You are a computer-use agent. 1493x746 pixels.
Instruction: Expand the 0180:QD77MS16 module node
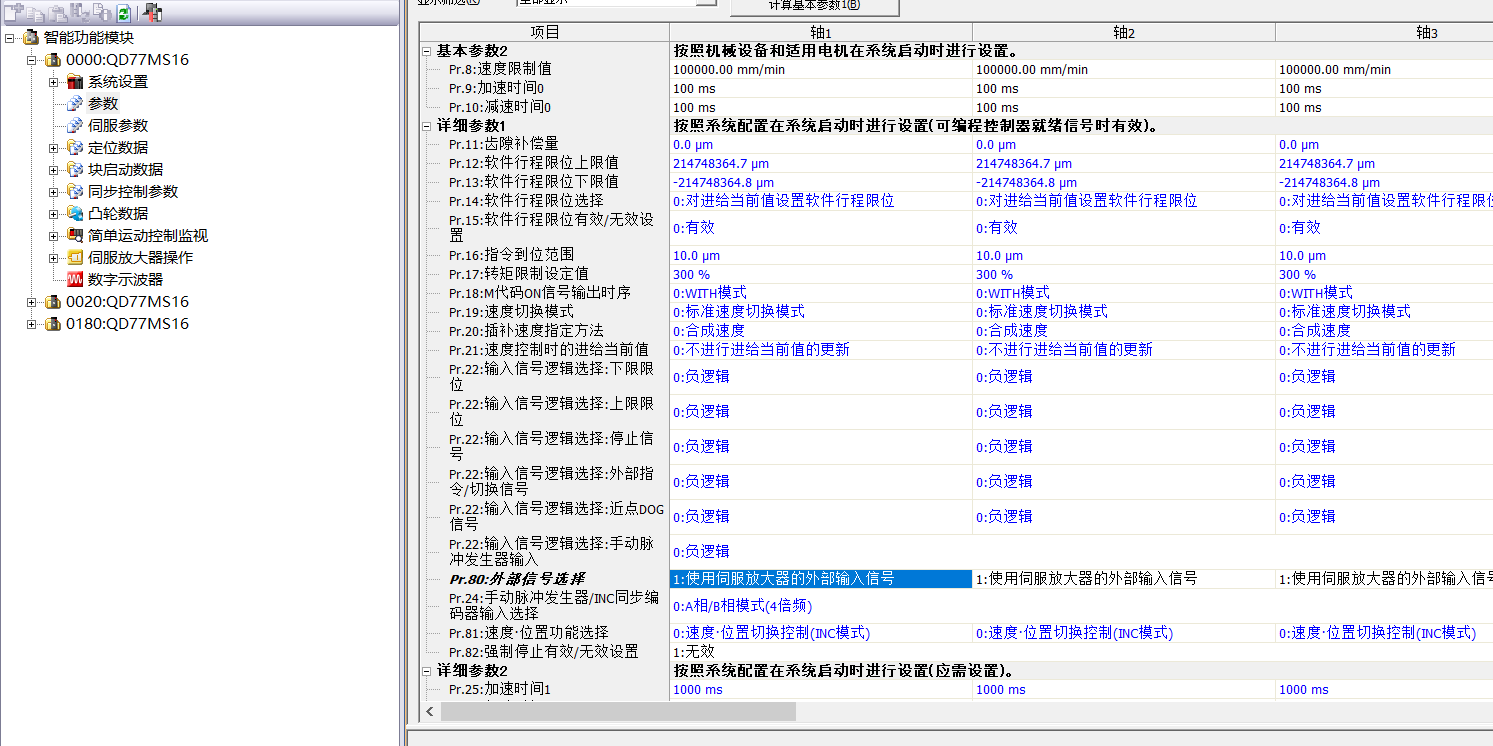[x=32, y=324]
